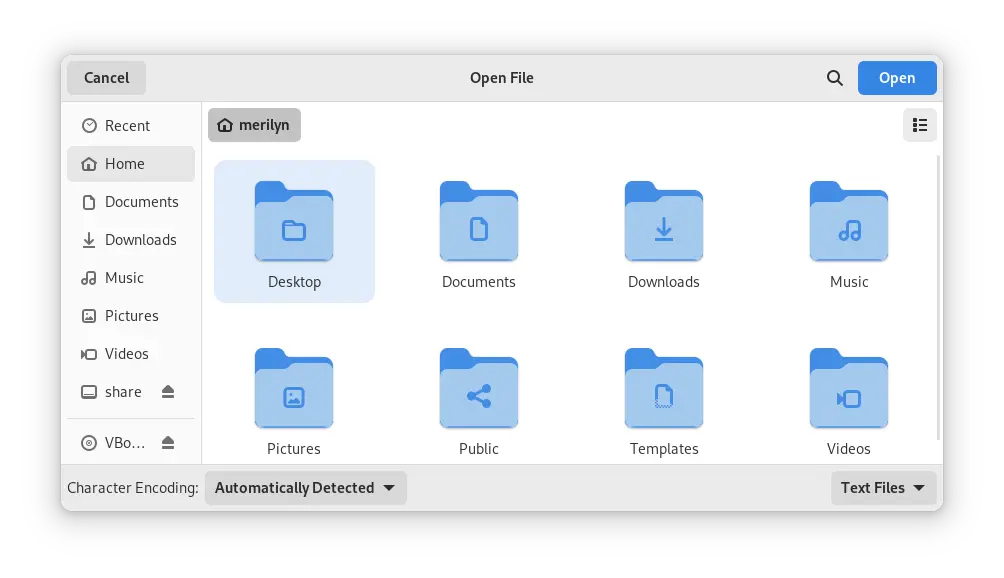Toggle the list view icon
This screenshot has height=578, width=1004.
coord(919,125)
